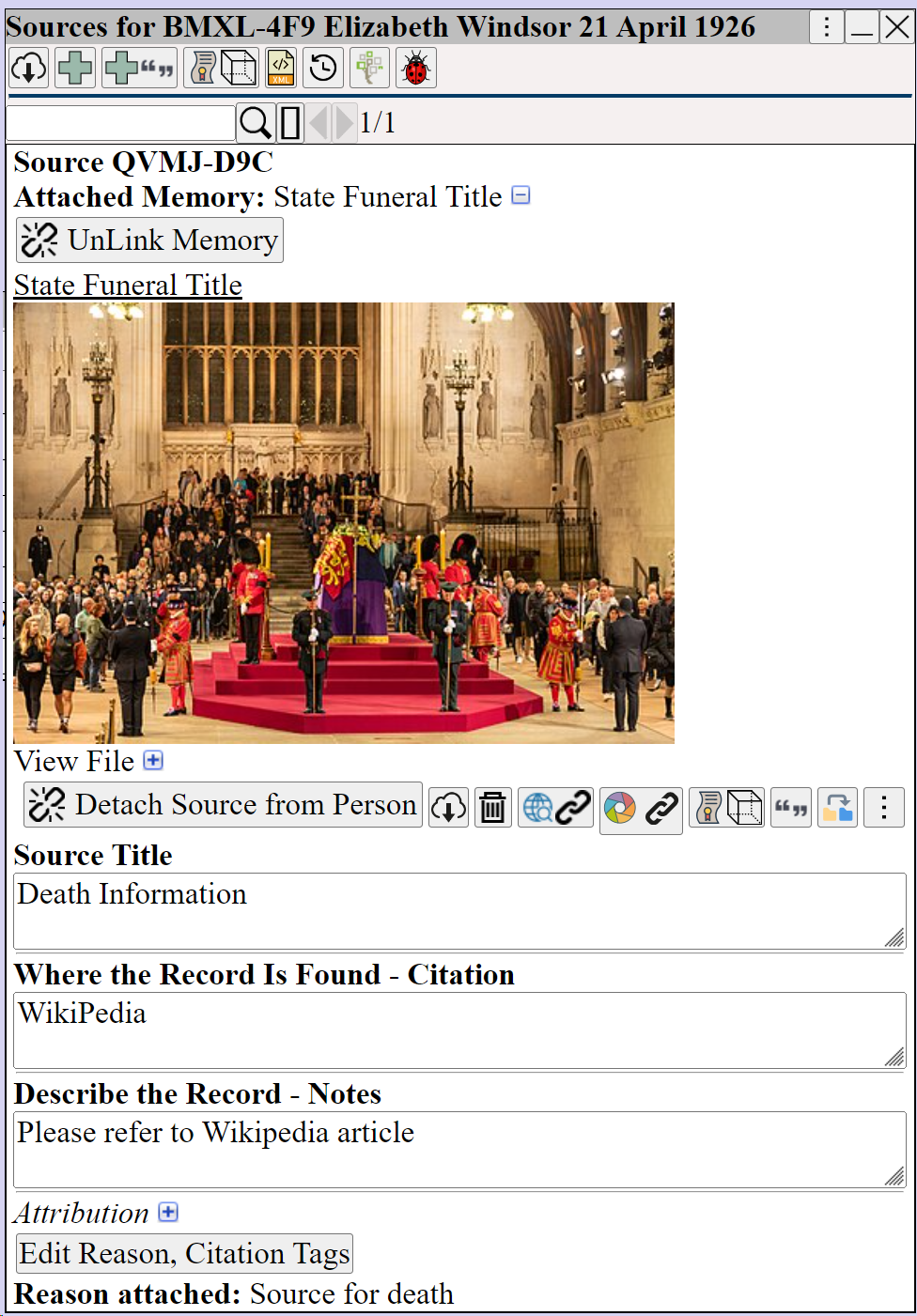Click the XML file icon
Image resolution: width=917 pixels, height=1316 pixels.
(281, 68)
